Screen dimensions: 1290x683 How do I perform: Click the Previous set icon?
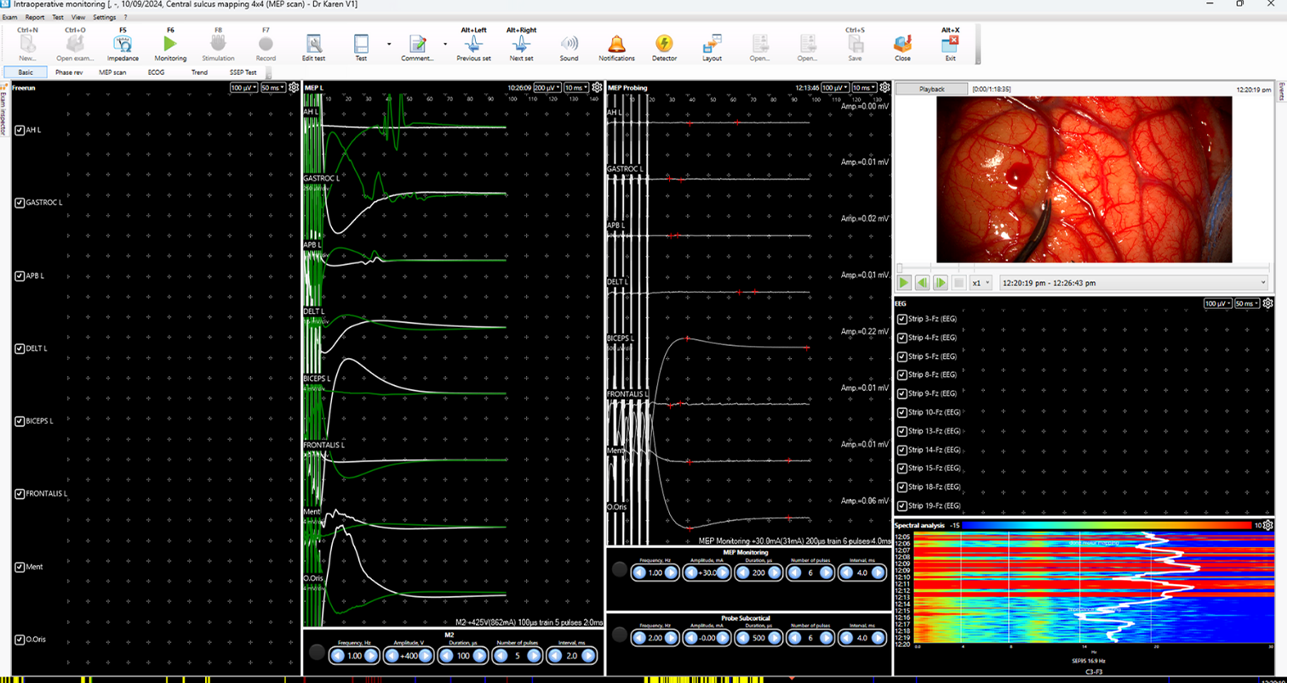click(x=473, y=45)
